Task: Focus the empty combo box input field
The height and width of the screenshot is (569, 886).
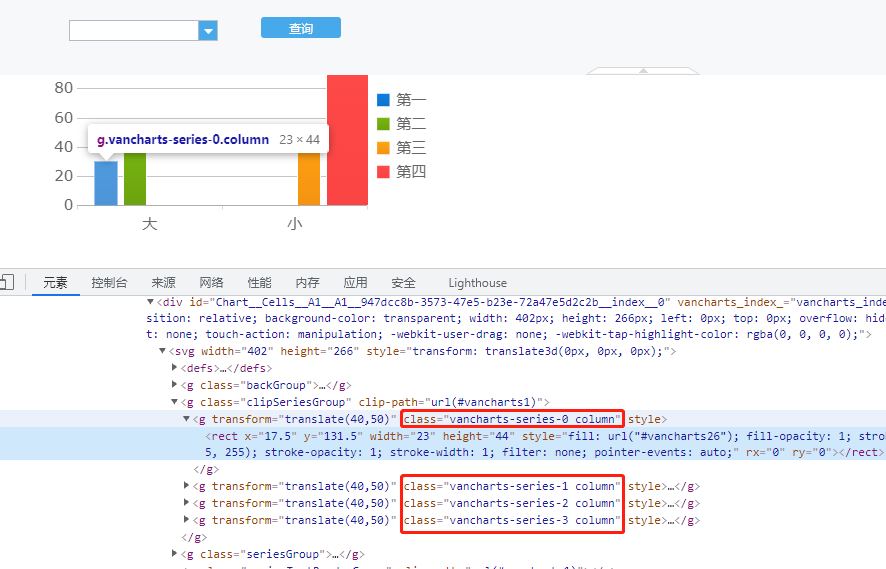Action: click(134, 31)
